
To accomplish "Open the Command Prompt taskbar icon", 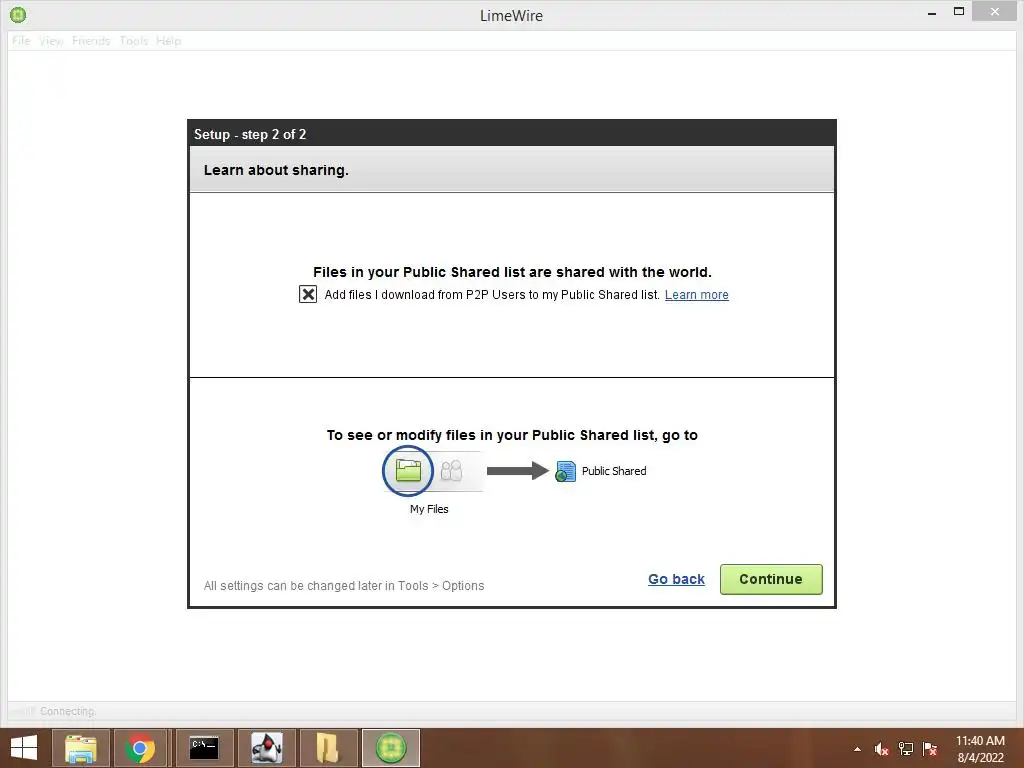I will [x=204, y=748].
